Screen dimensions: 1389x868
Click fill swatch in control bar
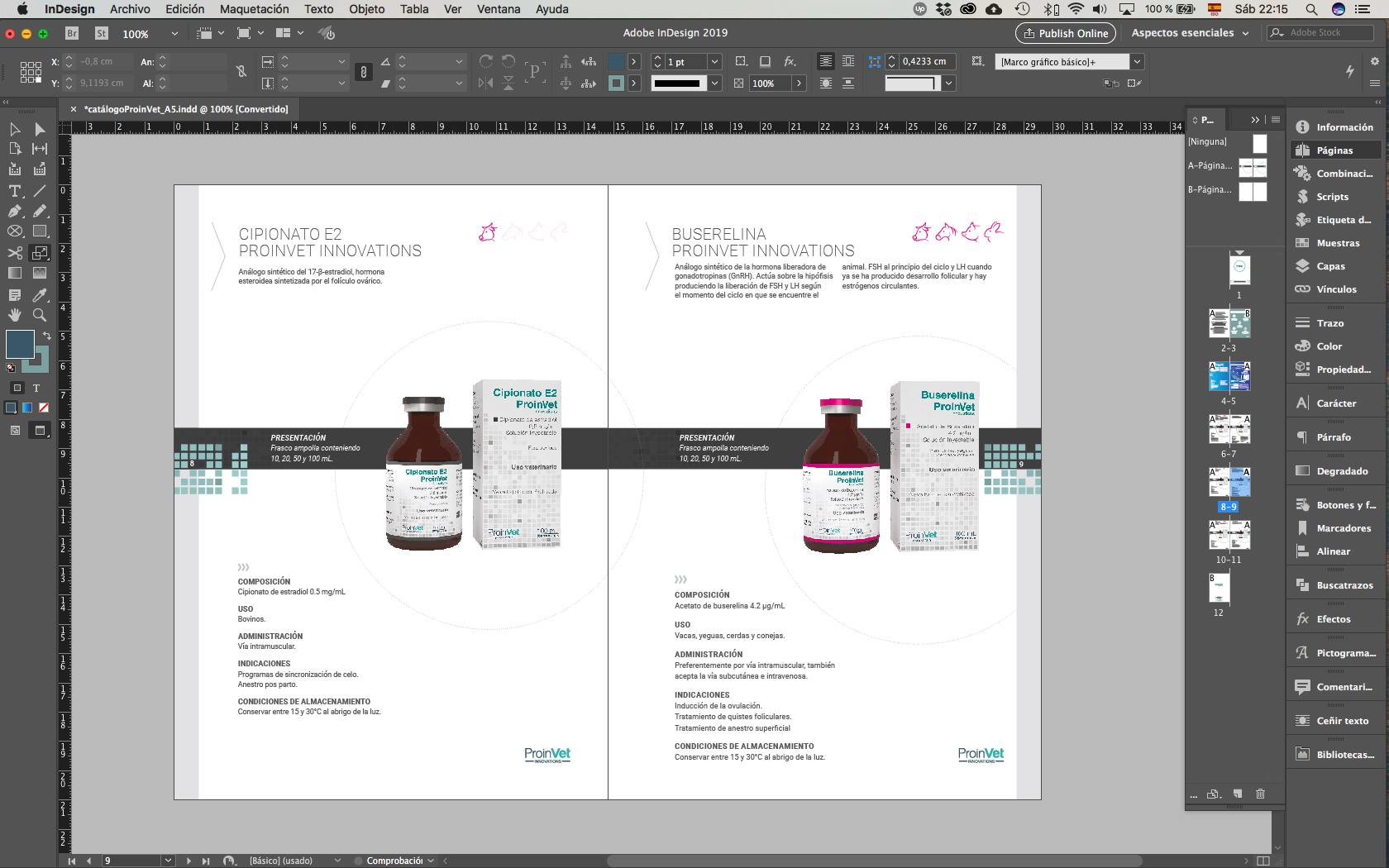tap(617, 61)
